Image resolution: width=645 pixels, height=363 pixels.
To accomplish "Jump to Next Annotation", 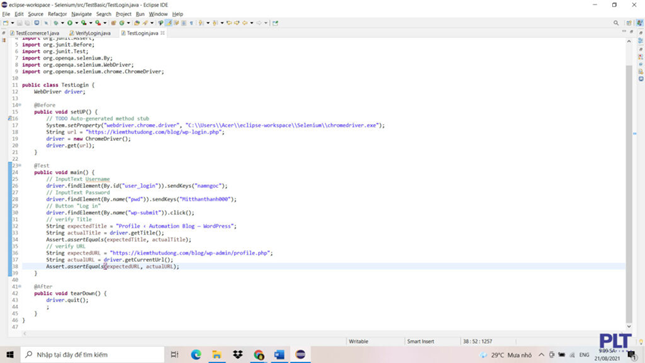I will (x=201, y=23).
